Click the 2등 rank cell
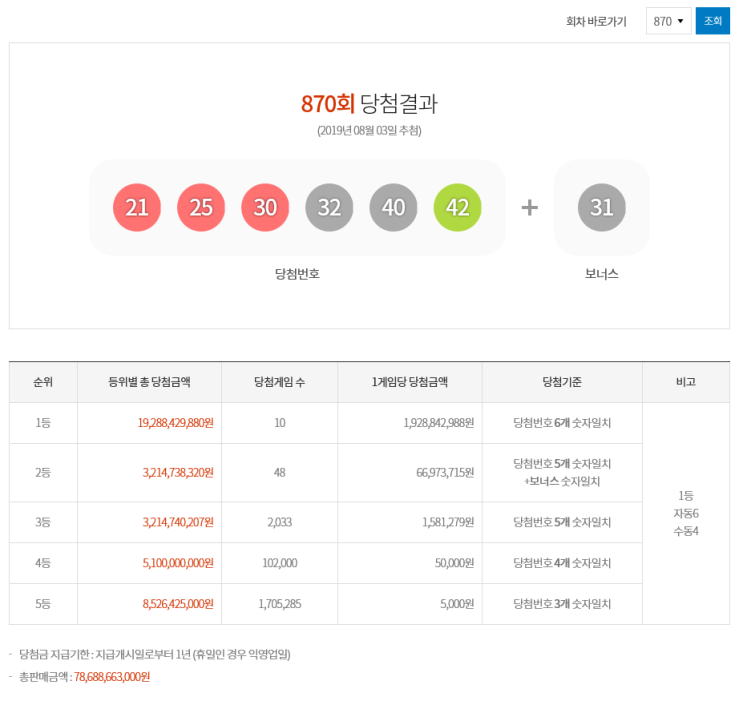743x701 pixels. [43, 473]
